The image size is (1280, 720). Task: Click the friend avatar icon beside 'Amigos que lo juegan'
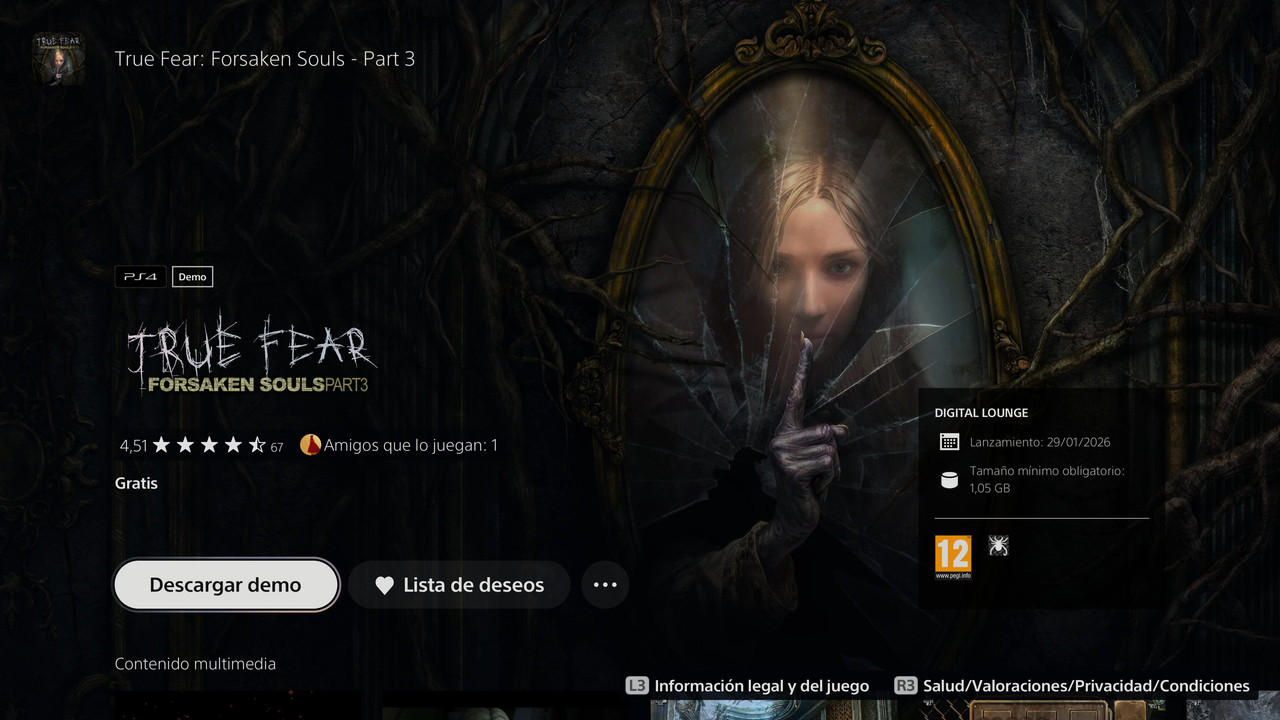[310, 445]
